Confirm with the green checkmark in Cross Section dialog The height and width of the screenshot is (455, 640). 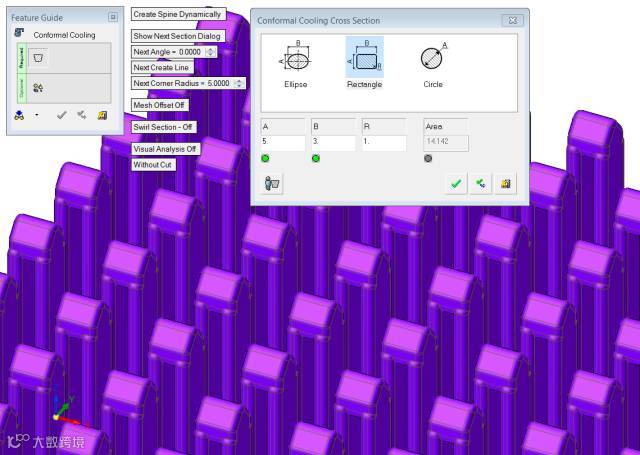tap(456, 184)
